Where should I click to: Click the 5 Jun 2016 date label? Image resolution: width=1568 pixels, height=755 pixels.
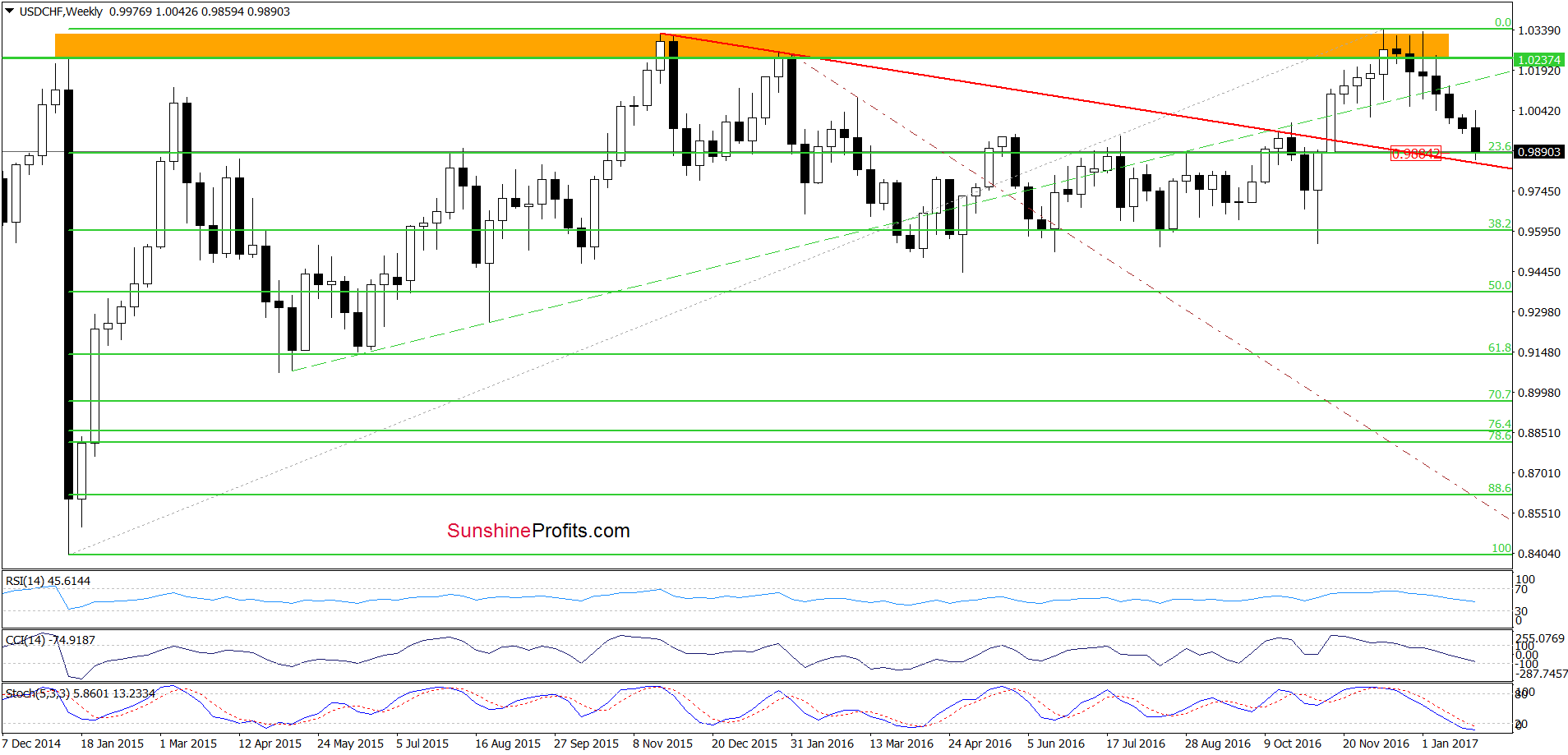pos(1055,743)
